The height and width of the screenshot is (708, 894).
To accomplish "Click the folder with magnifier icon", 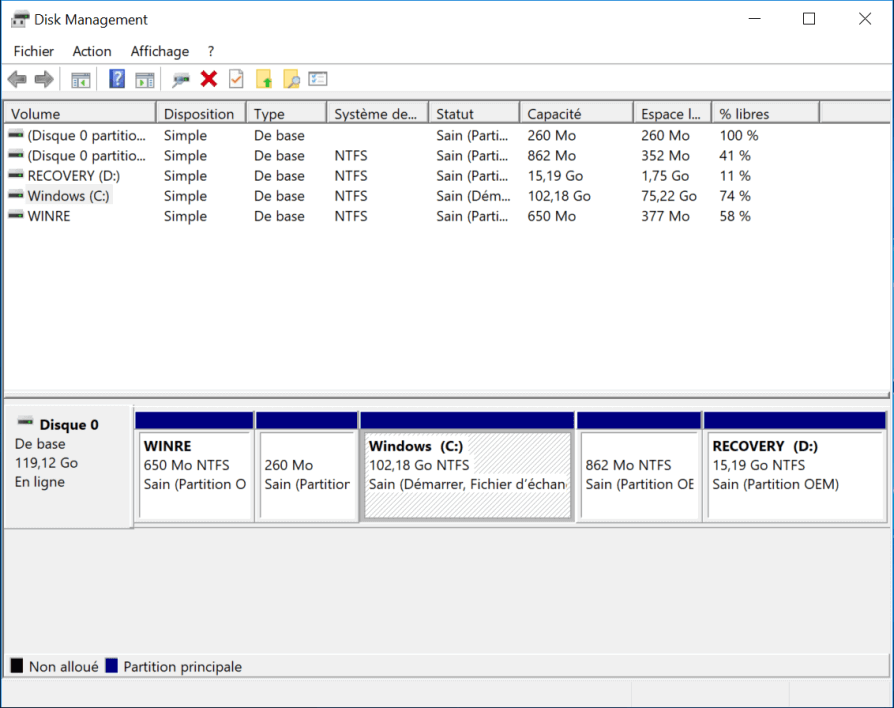I will [291, 79].
